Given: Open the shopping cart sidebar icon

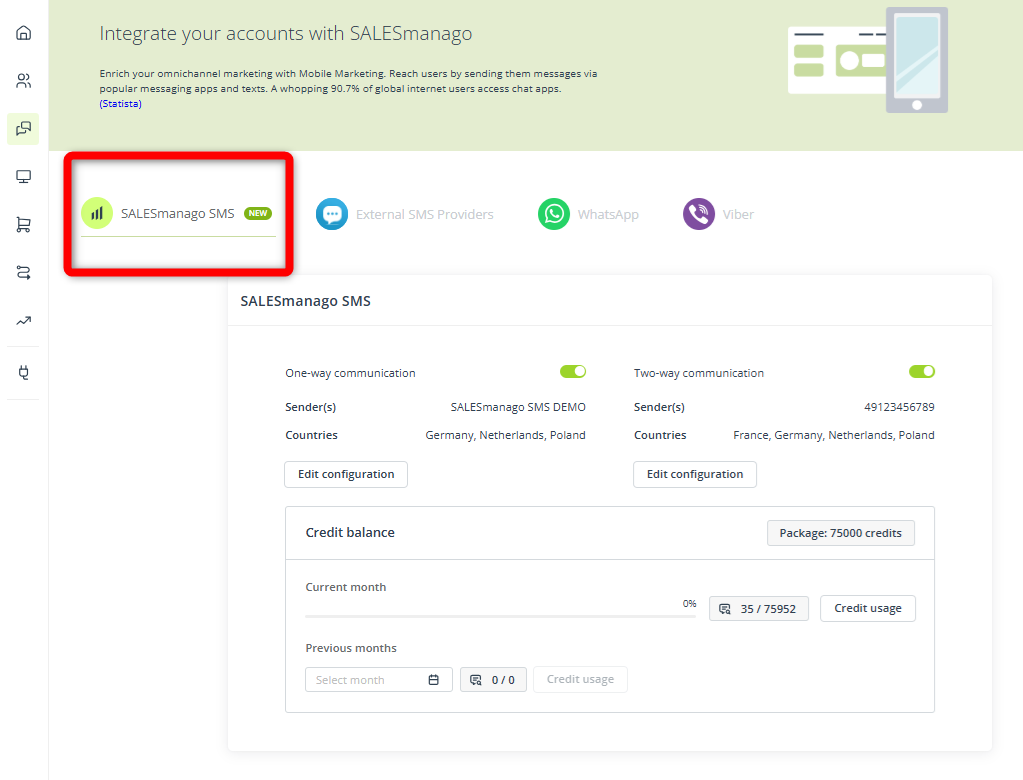Looking at the screenshot, I should tap(23, 225).
